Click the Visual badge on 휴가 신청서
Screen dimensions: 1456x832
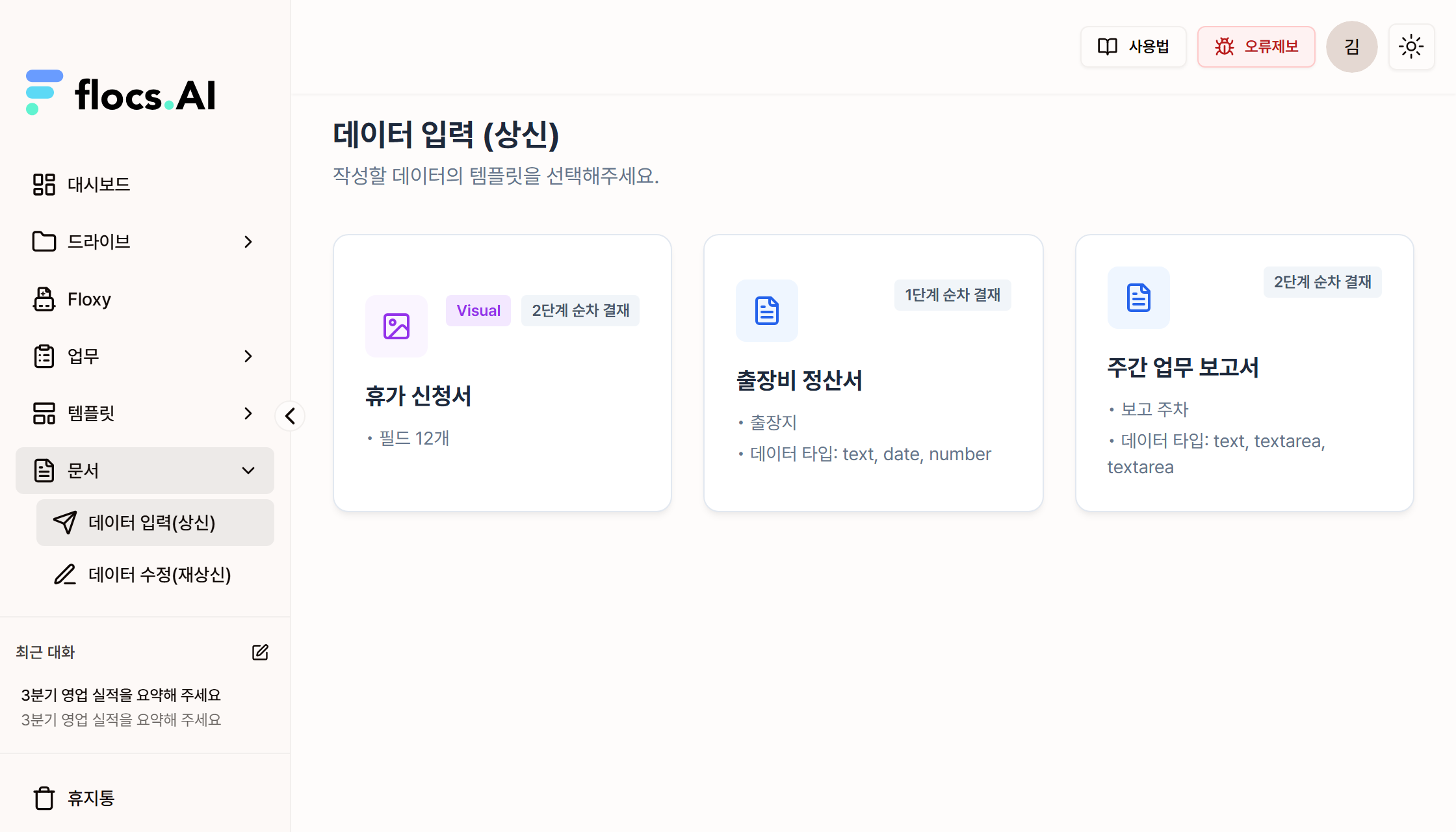pos(478,311)
